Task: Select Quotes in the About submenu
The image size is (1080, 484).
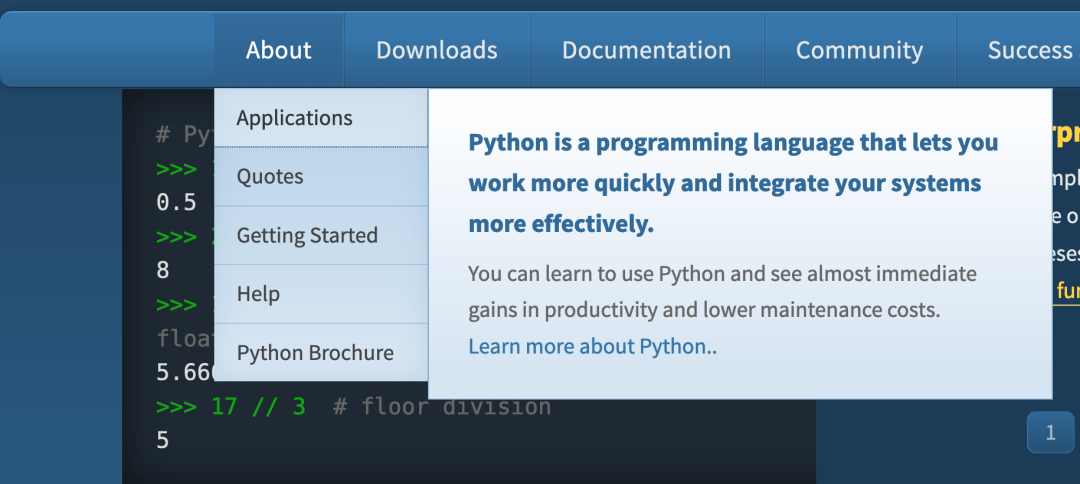Action: tap(321, 177)
